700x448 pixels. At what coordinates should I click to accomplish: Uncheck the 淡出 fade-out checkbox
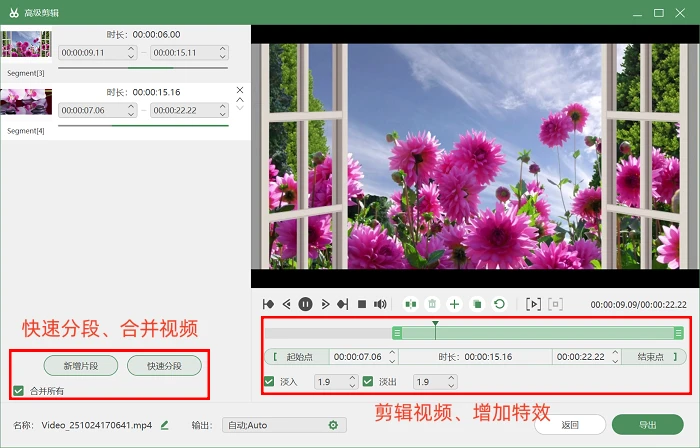(368, 382)
